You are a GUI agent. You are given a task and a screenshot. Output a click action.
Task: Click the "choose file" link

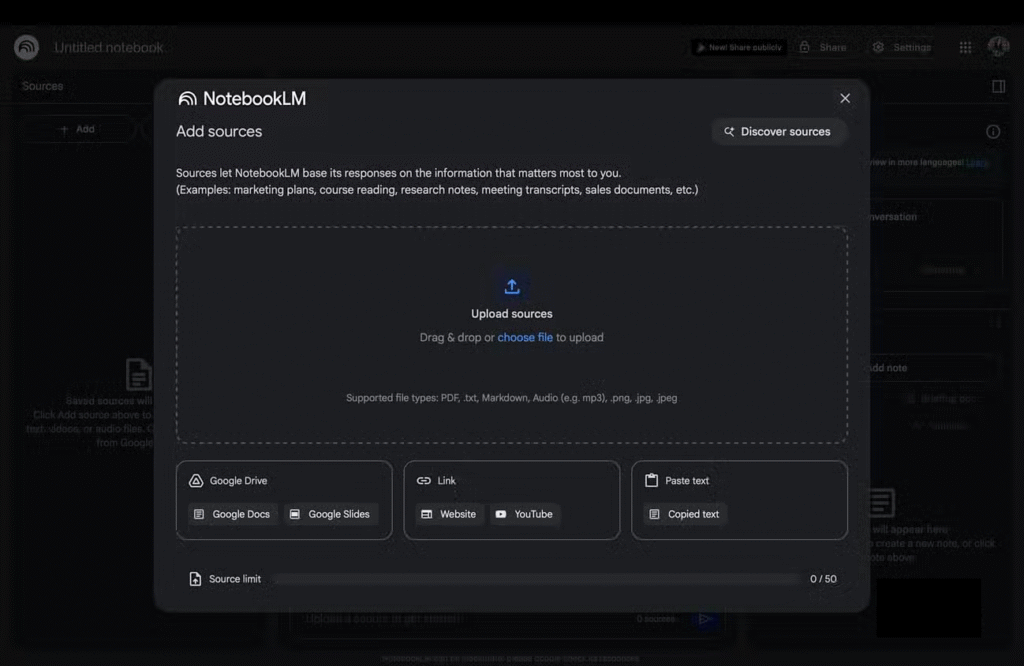[x=525, y=338]
